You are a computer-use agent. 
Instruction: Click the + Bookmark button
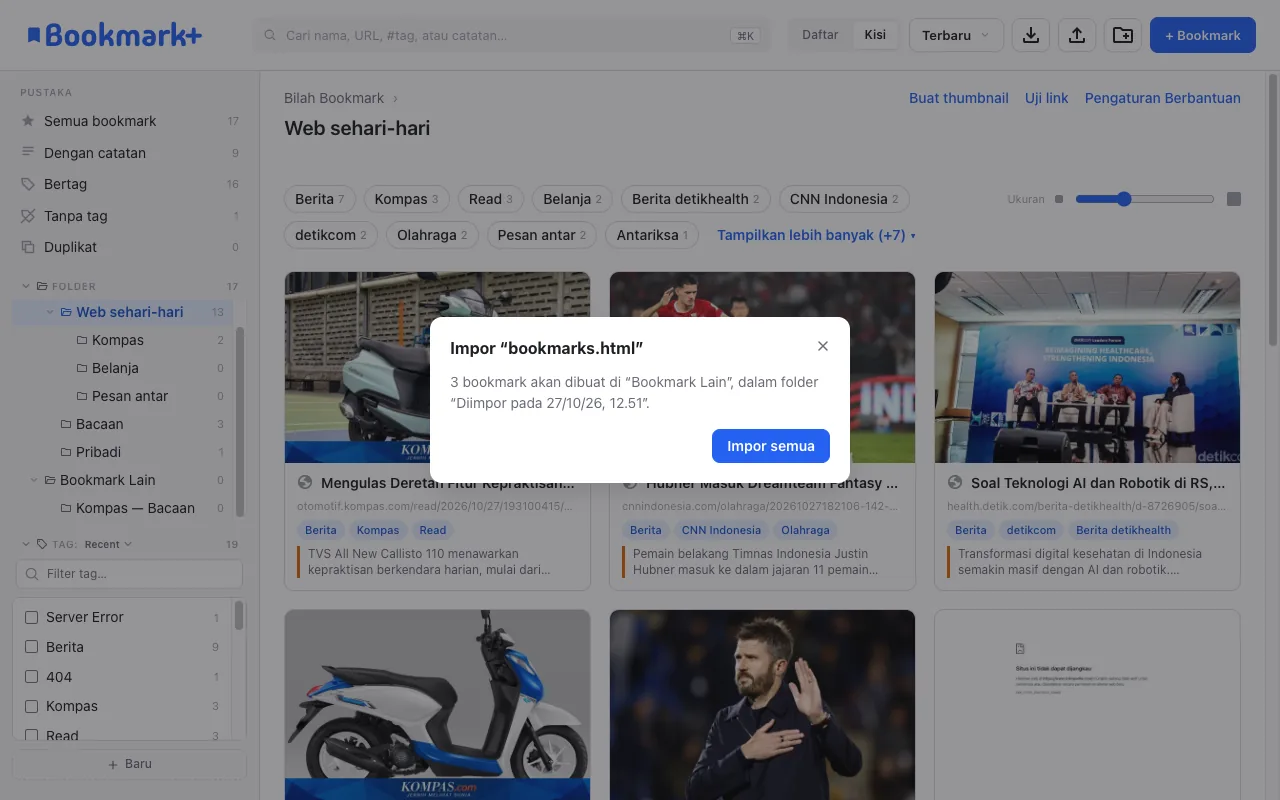[1203, 35]
